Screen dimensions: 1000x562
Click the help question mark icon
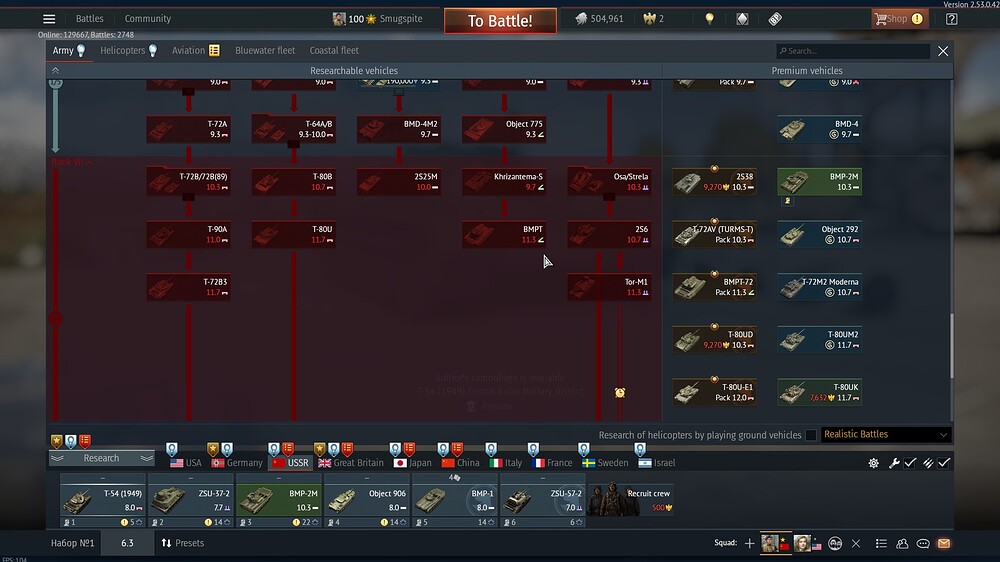pos(951,19)
